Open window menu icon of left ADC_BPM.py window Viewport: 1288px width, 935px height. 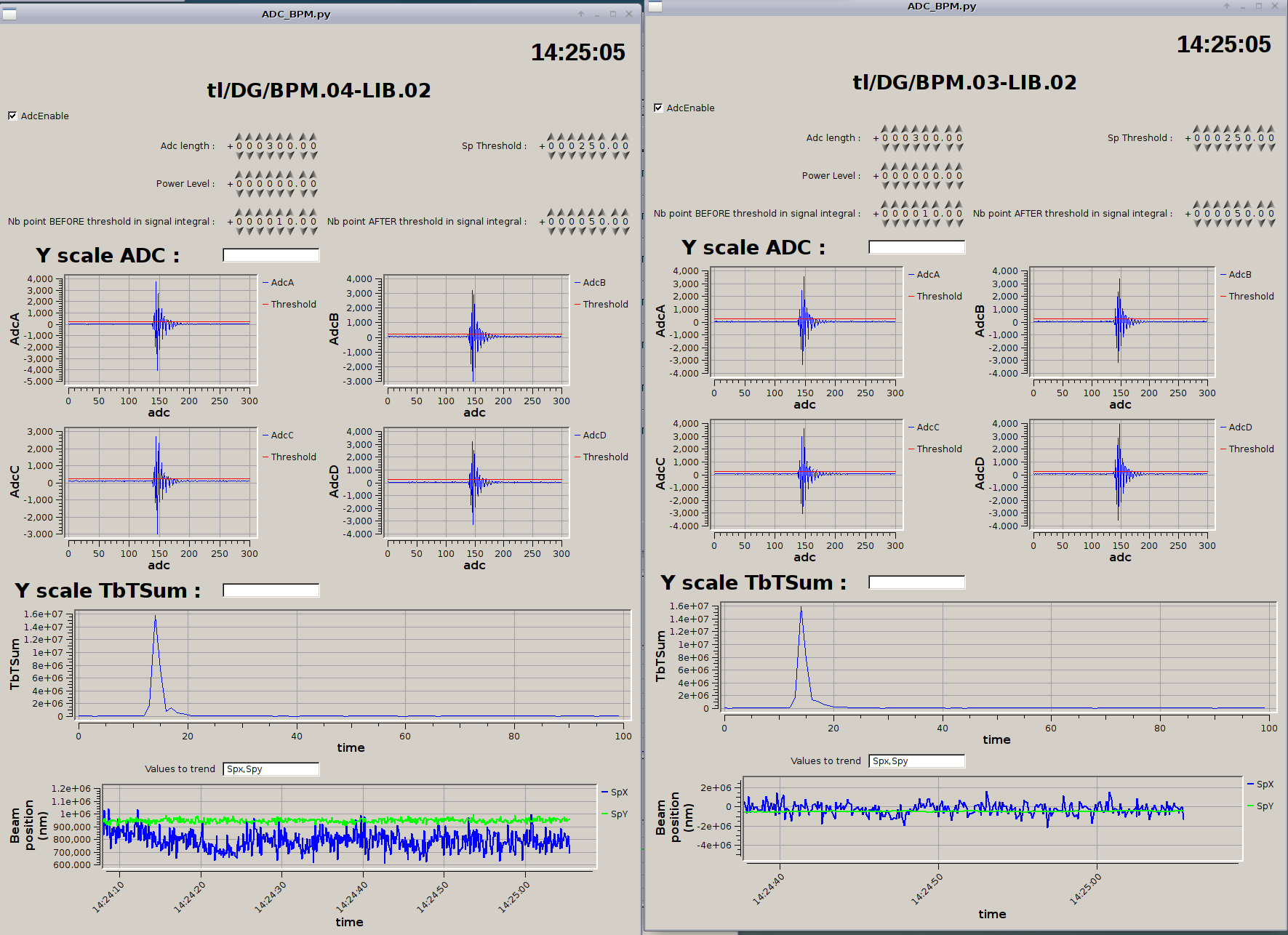[9, 14]
